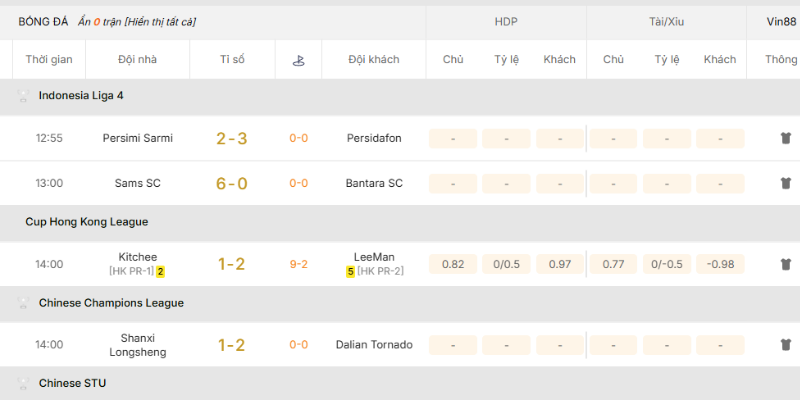This screenshot has height=400, width=800.
Task: Click the 0.97 HDP away odds
Action: (x=559, y=264)
